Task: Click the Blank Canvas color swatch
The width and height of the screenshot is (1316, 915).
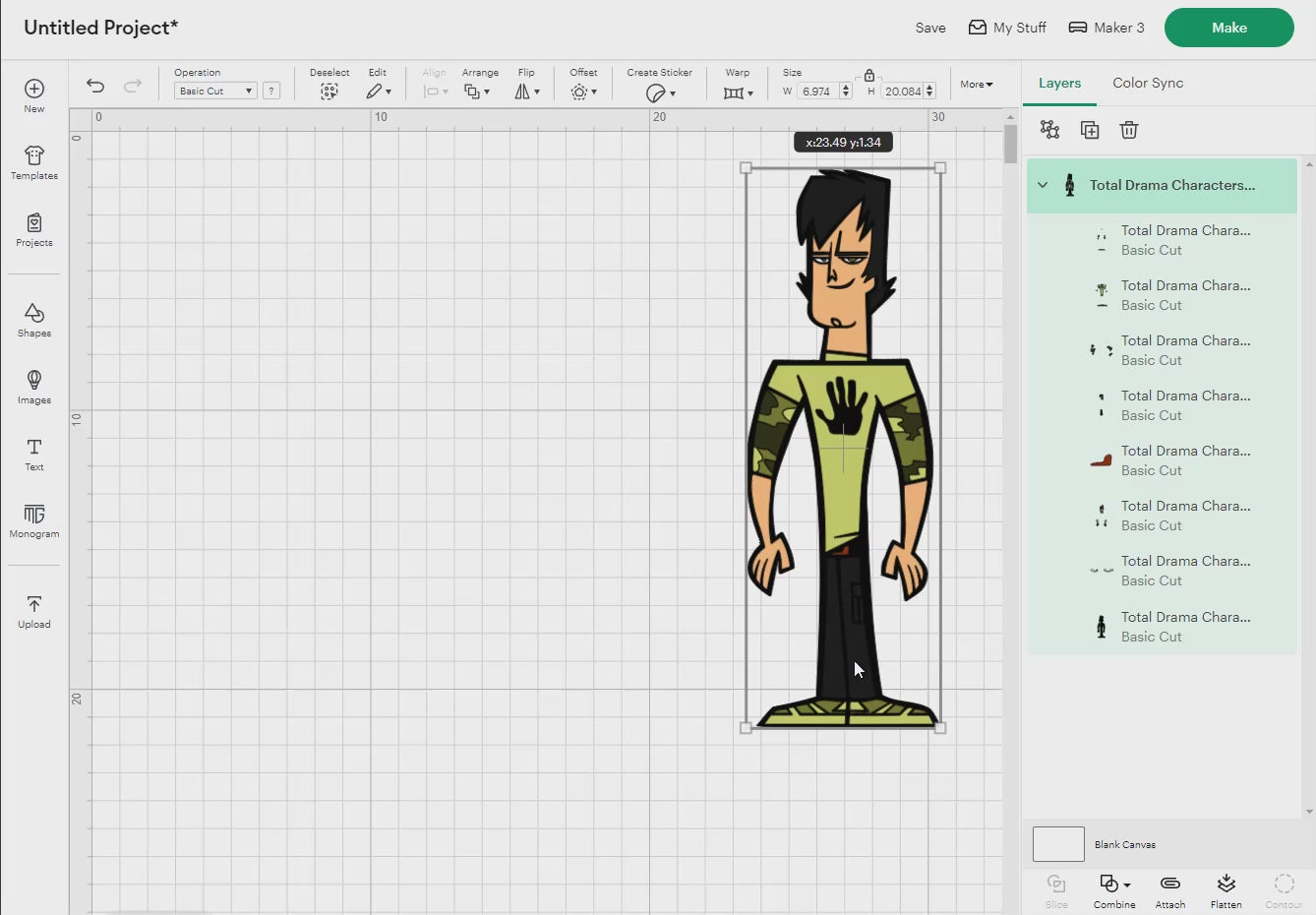Action: 1058,844
